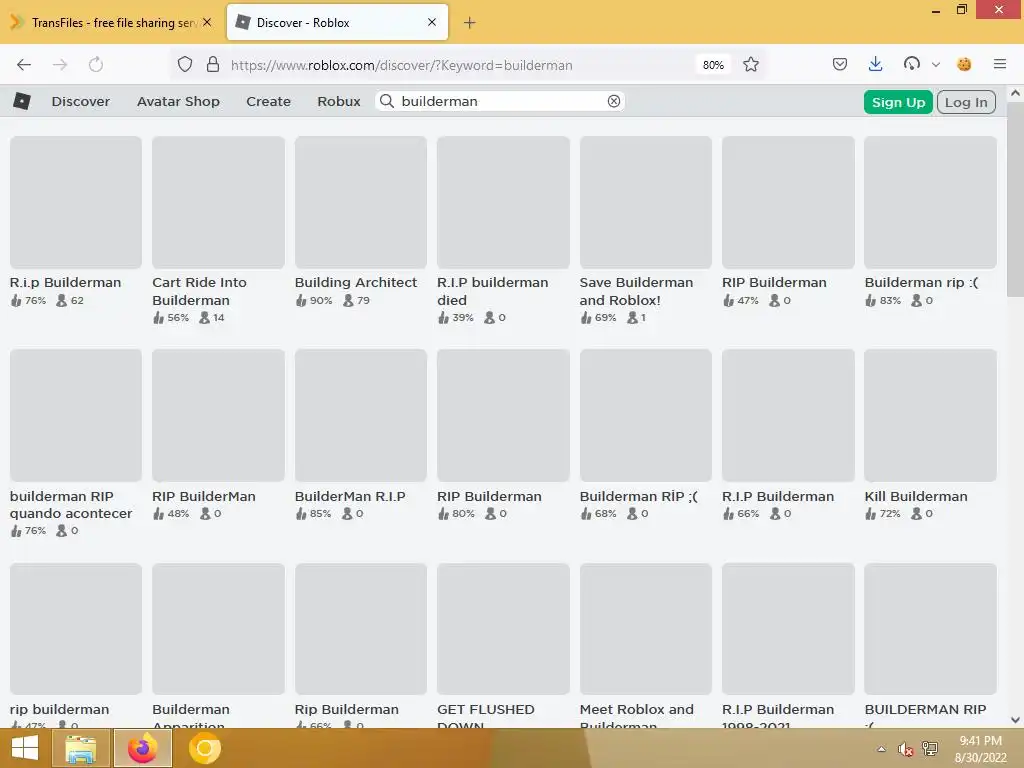Close the TransFiles tab
Screen dimensions: 1024x768
pos(207,22)
